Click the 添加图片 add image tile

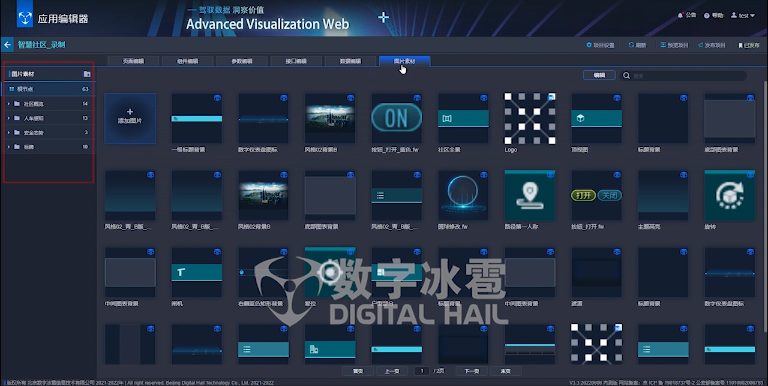point(130,118)
